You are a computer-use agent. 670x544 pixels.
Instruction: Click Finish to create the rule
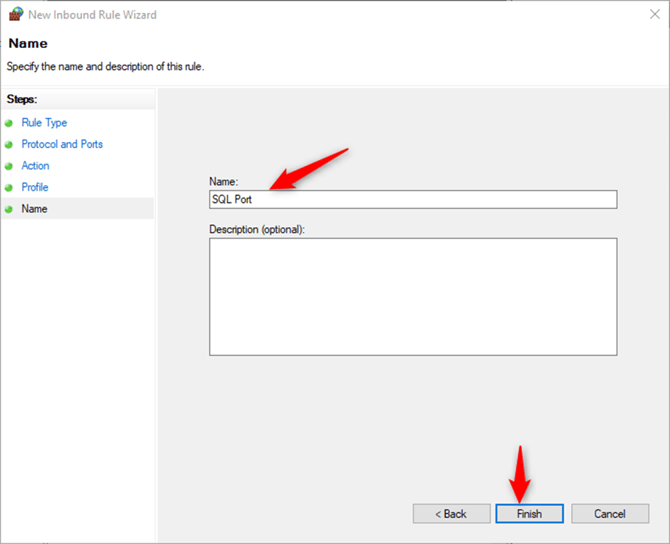[529, 513]
